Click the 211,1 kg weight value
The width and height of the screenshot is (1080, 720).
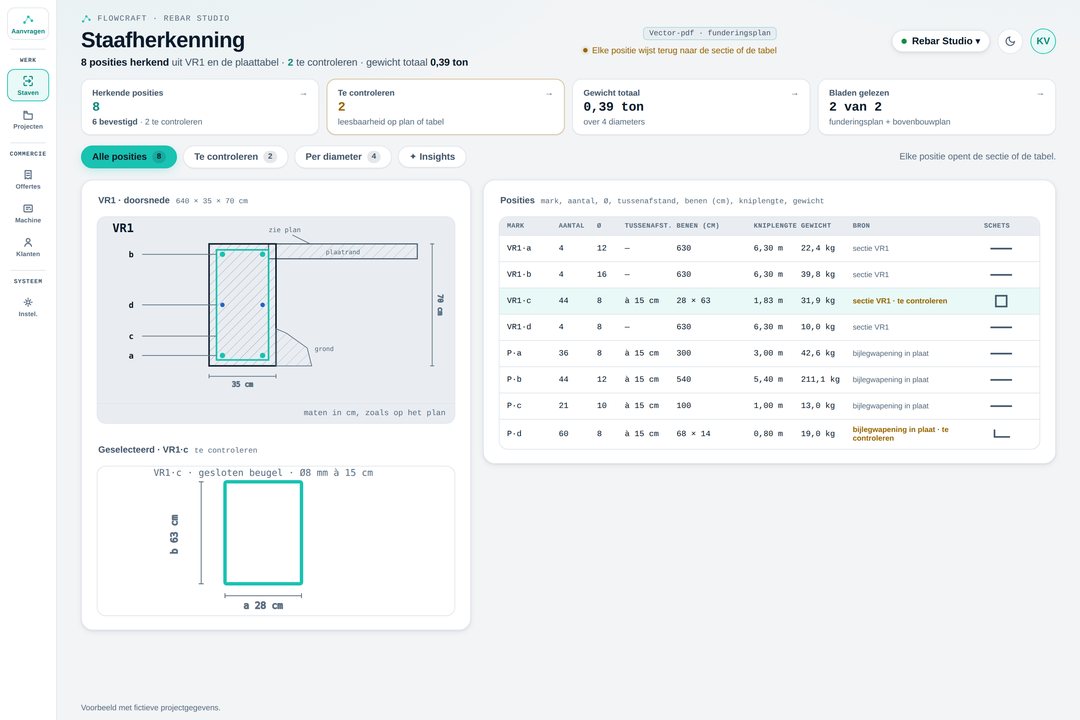(x=820, y=380)
